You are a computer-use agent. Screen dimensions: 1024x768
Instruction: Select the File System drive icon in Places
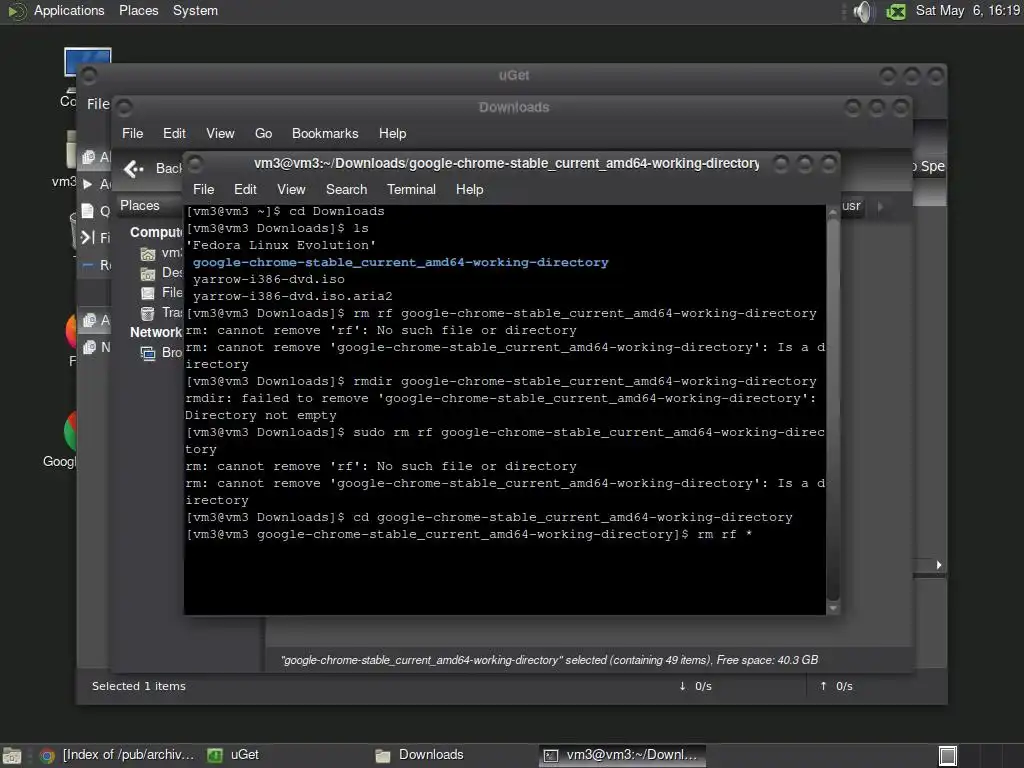[x=148, y=293]
